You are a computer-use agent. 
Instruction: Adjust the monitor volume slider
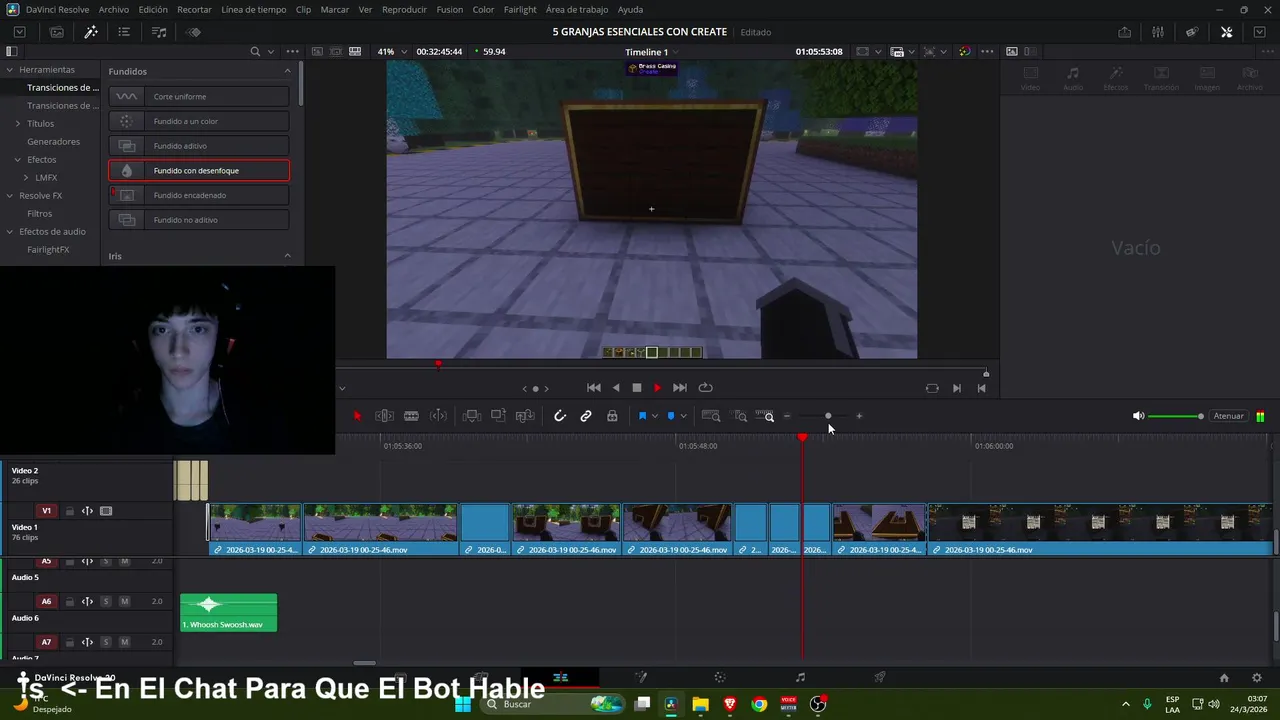pyautogui.click(x=1175, y=416)
